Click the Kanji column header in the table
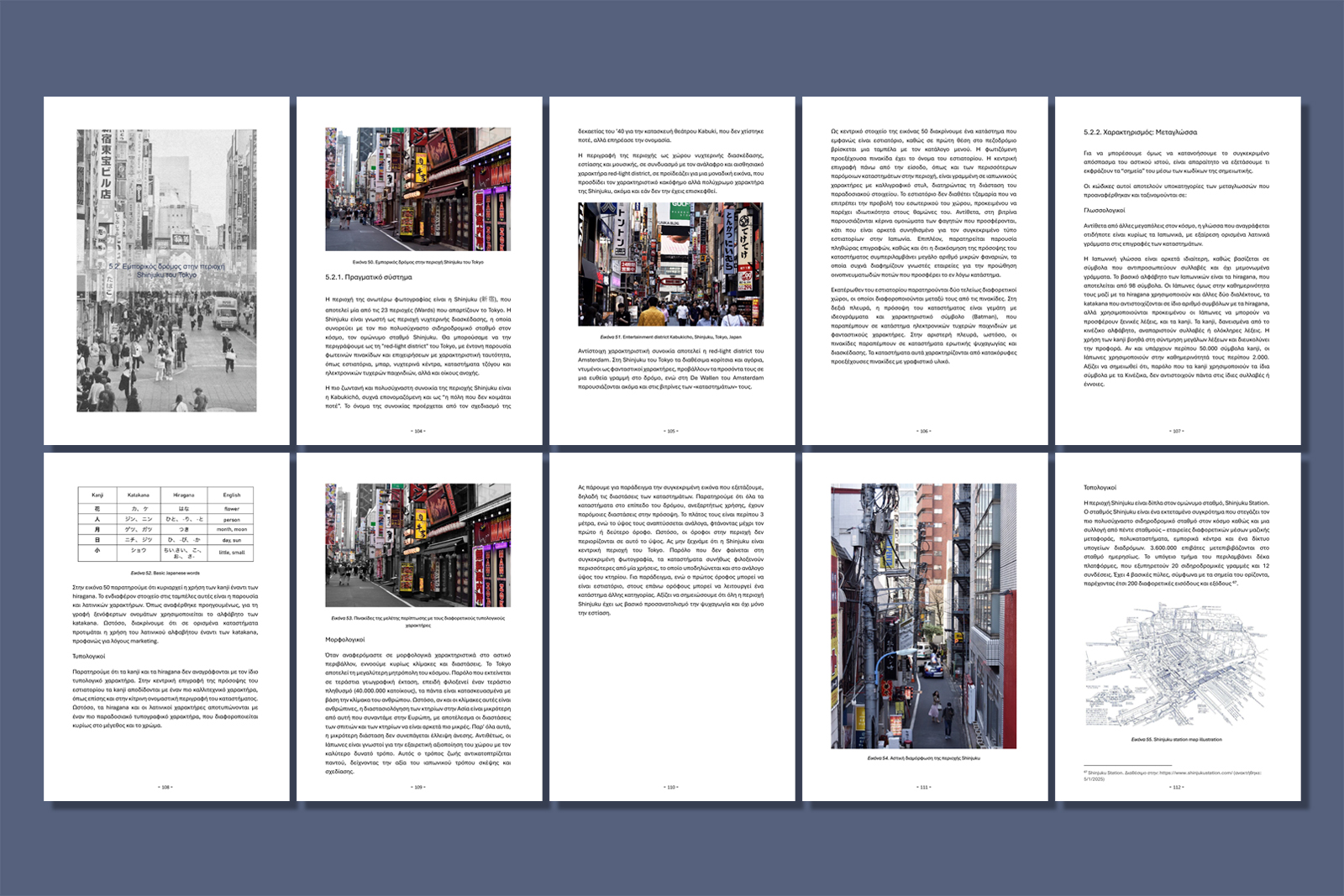The width and height of the screenshot is (1344, 896). tap(97, 495)
